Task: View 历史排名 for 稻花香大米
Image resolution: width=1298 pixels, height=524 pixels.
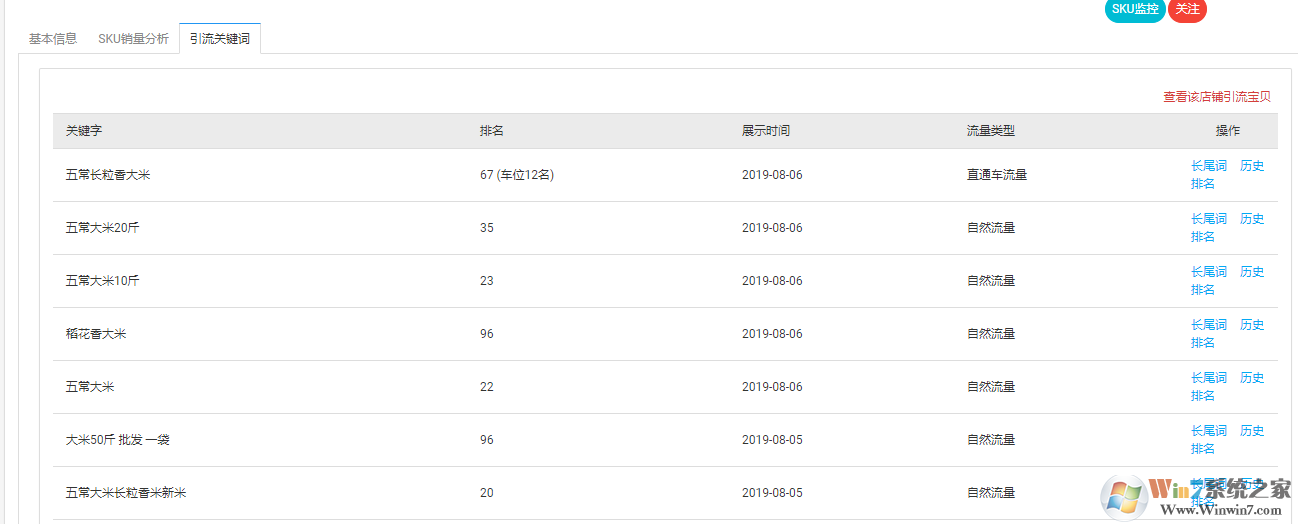Action: click(x=1251, y=325)
